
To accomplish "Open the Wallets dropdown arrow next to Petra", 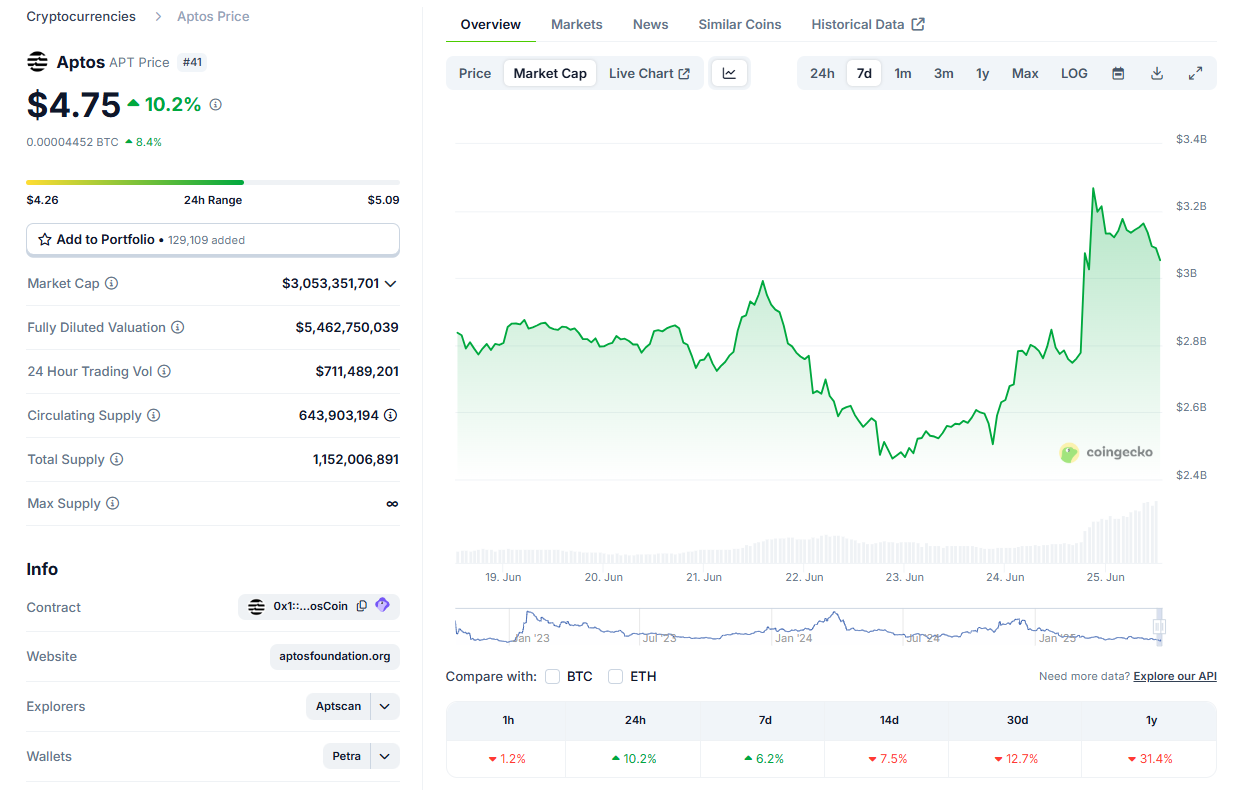I will coord(385,756).
